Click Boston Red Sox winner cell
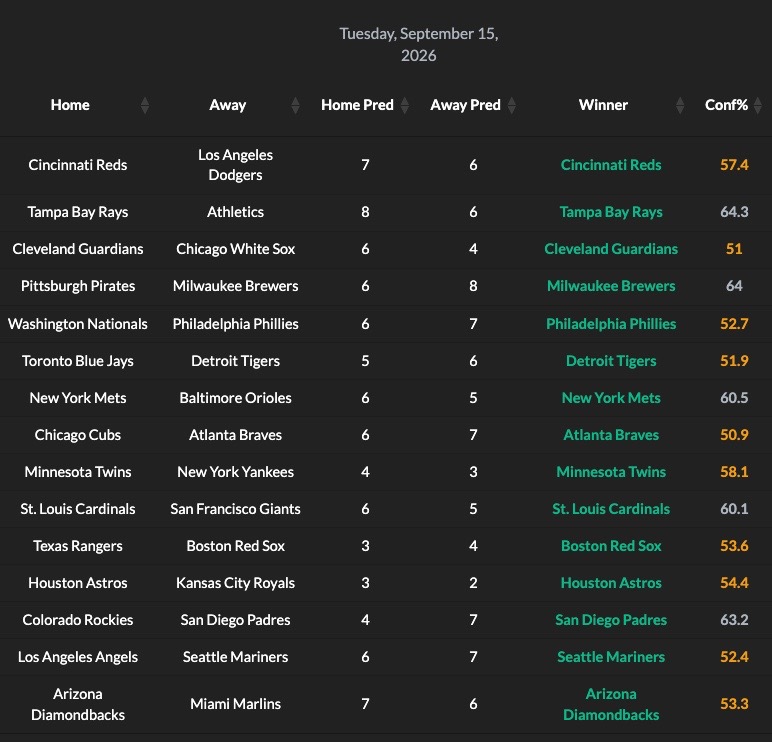The height and width of the screenshot is (742, 772). (x=611, y=546)
